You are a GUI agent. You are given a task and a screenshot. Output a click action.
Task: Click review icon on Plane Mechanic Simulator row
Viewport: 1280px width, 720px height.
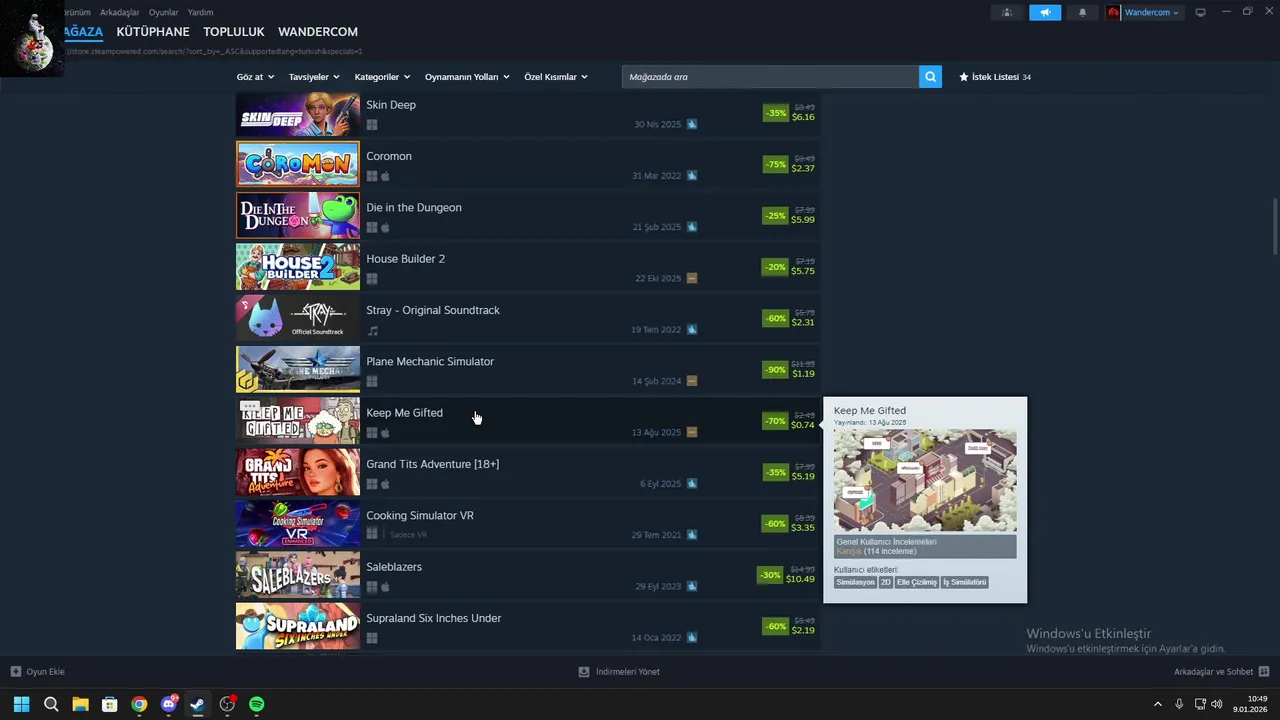[x=692, y=381]
